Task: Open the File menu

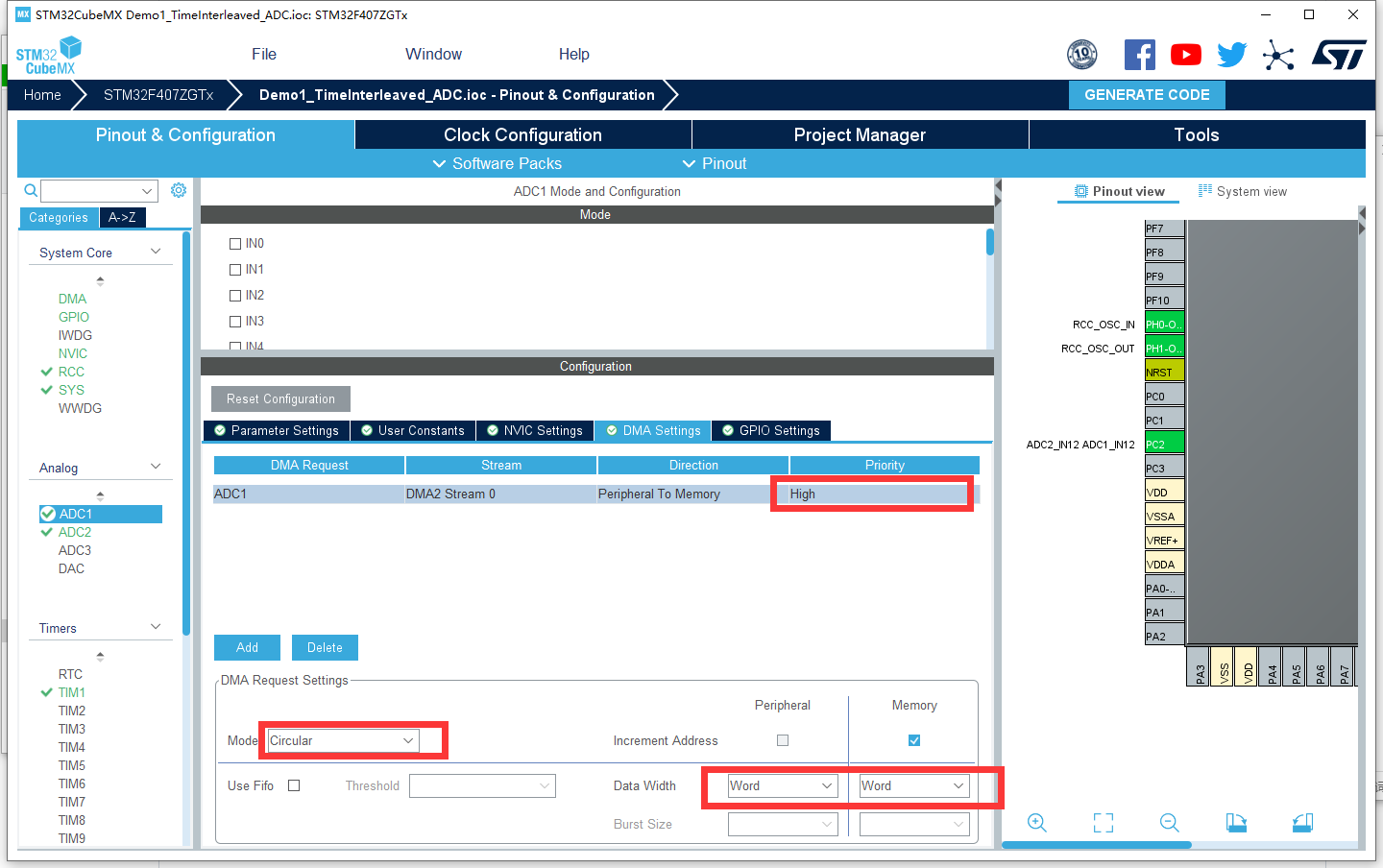Action: click(264, 55)
